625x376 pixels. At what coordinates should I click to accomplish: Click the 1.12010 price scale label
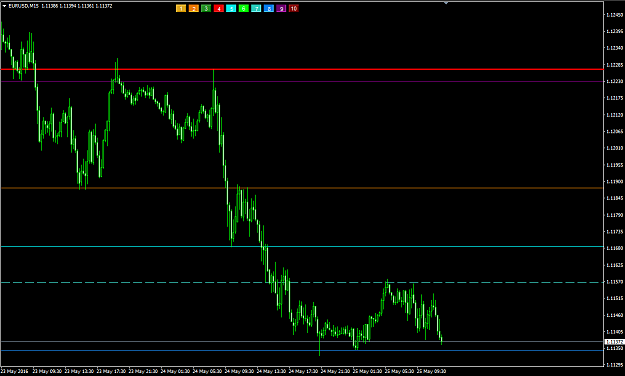pyautogui.click(x=614, y=148)
